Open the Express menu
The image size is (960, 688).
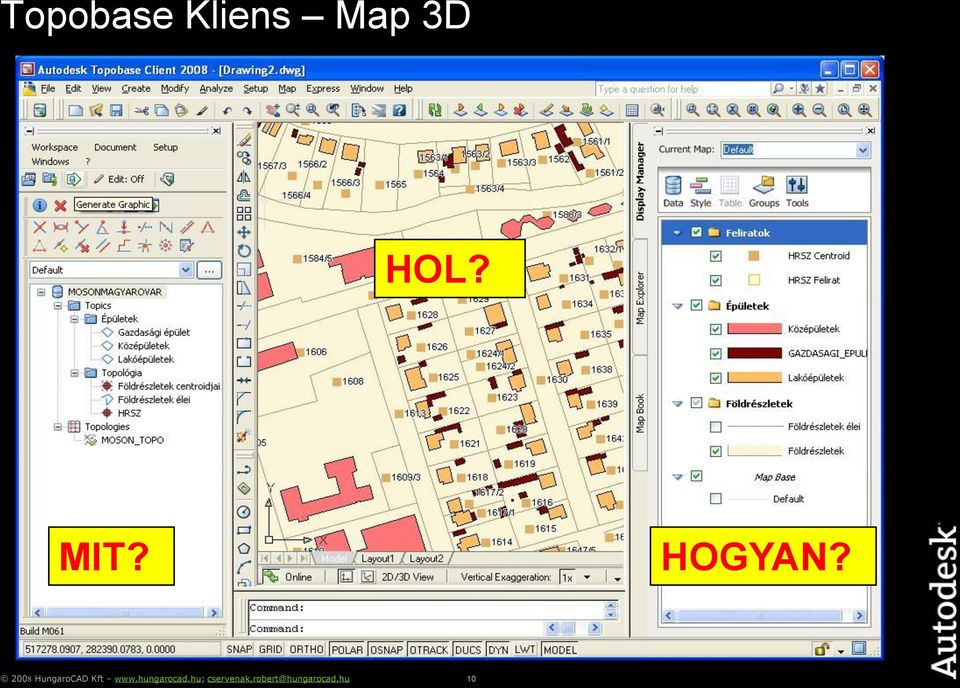pos(323,89)
